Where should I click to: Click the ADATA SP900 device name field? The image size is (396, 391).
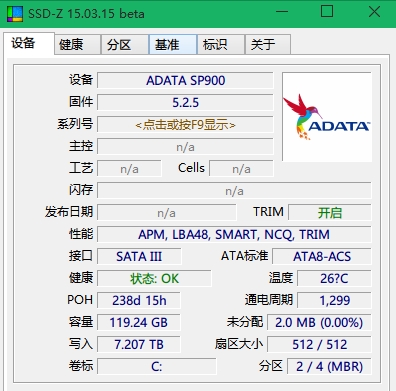tap(185, 81)
